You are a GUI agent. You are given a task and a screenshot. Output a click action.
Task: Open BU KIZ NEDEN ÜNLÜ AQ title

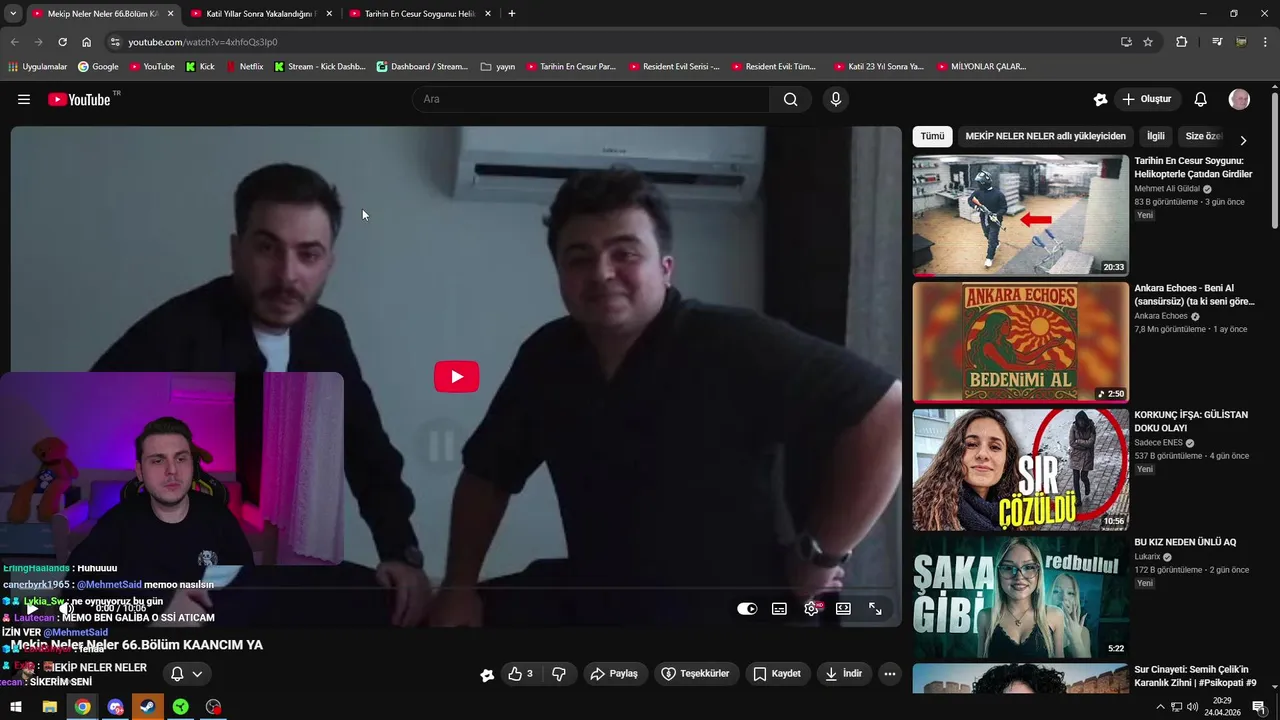(x=1185, y=542)
